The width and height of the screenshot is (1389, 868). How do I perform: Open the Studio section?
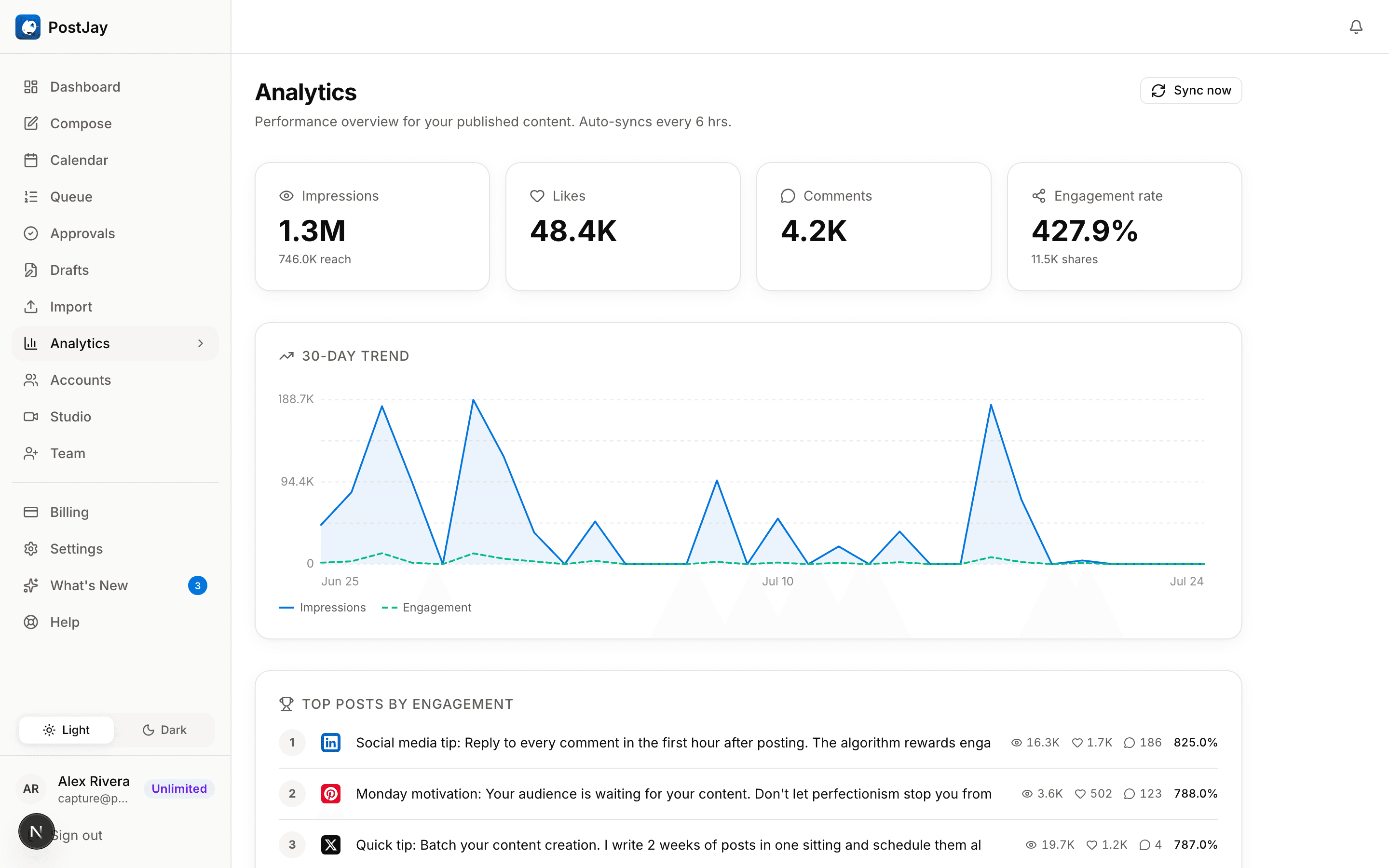point(115,417)
